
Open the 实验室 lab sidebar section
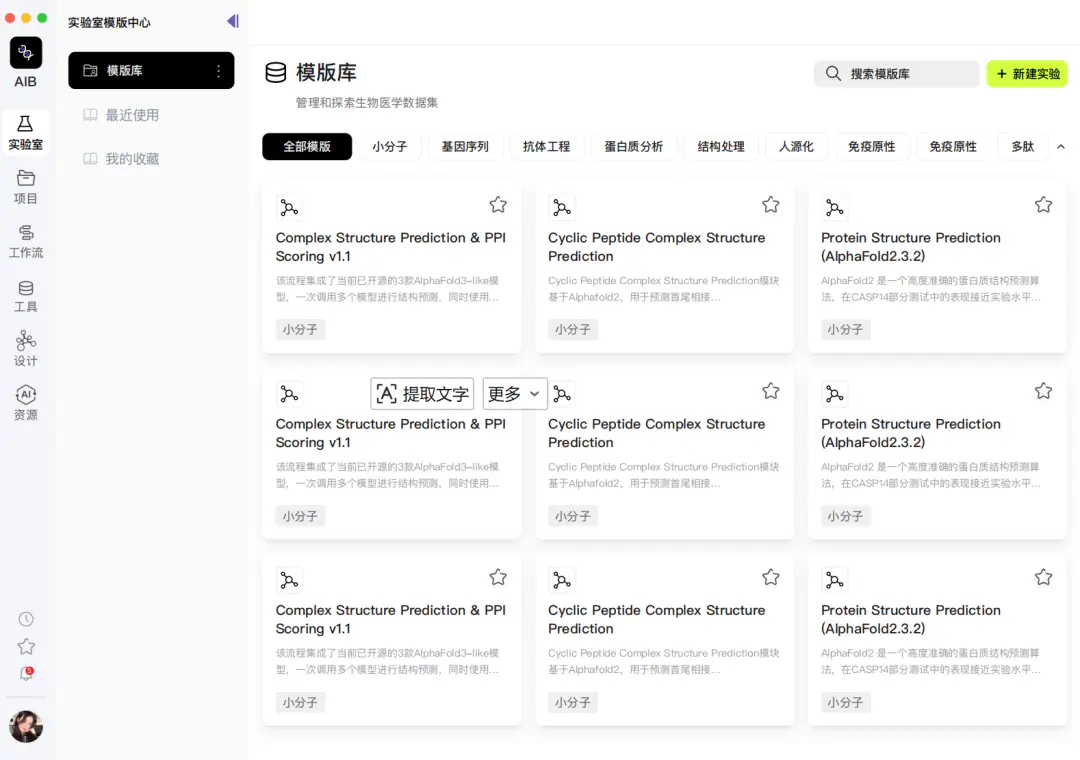[x=25, y=132]
